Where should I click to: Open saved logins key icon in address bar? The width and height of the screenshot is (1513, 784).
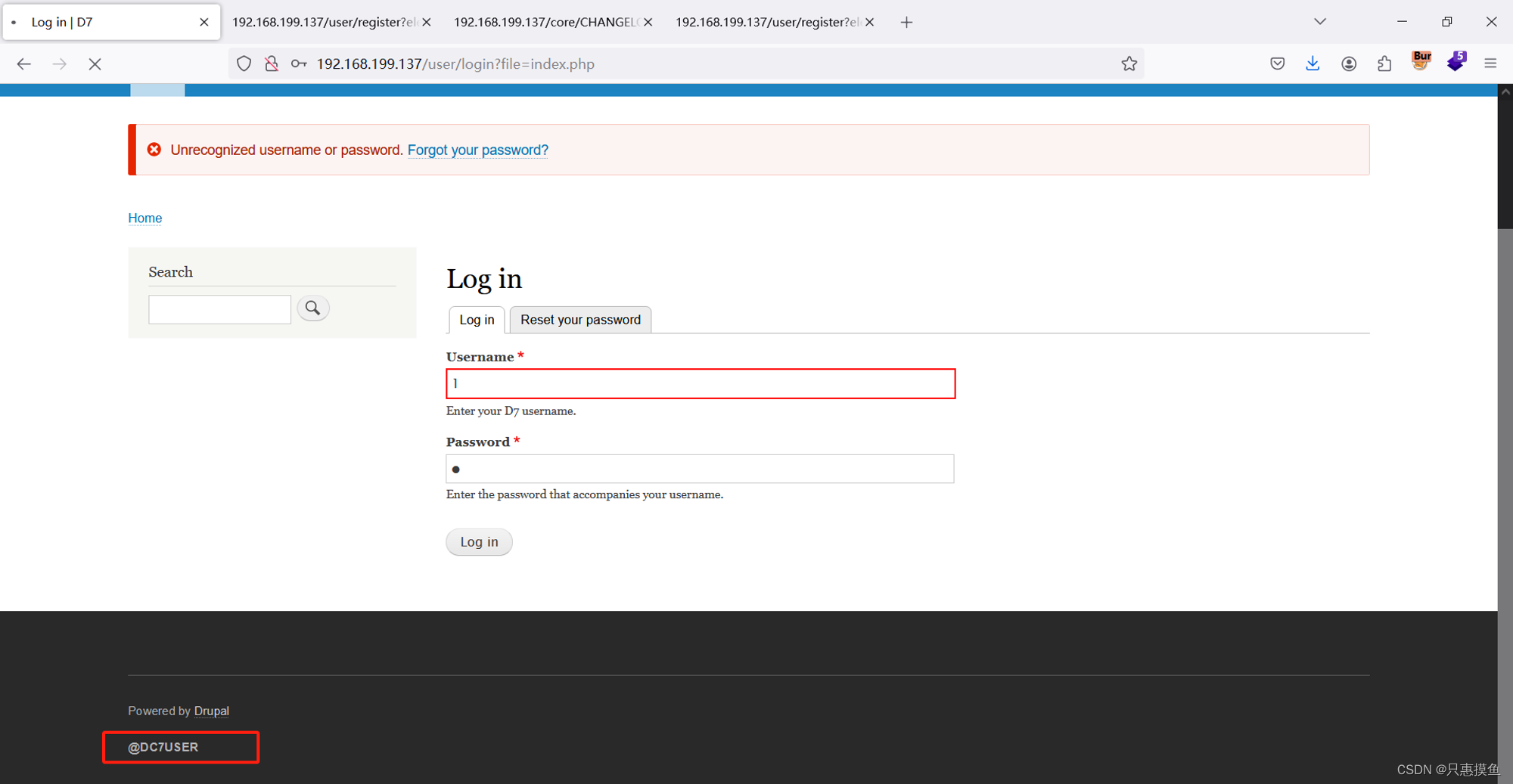(x=299, y=64)
